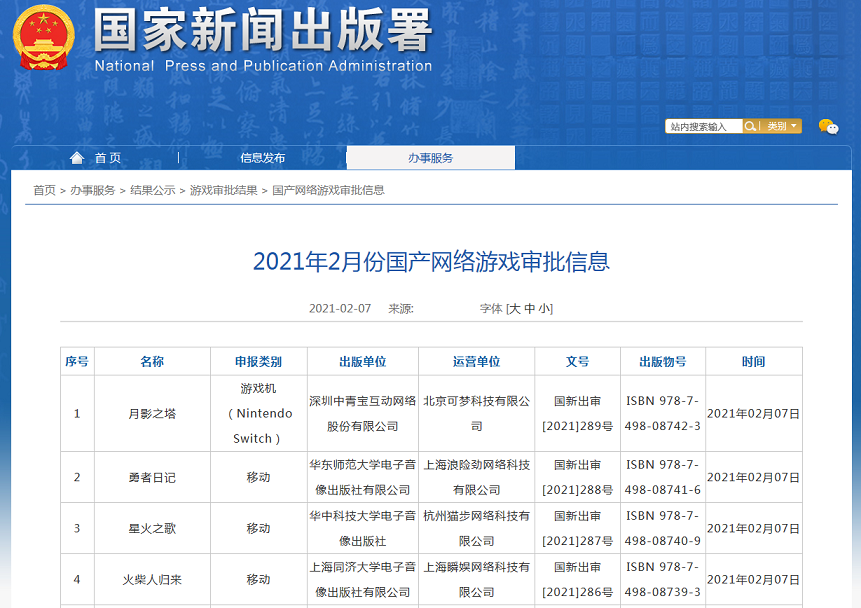861x608 pixels.
Task: Go to 首页 in the navigation bar
Action: point(108,158)
